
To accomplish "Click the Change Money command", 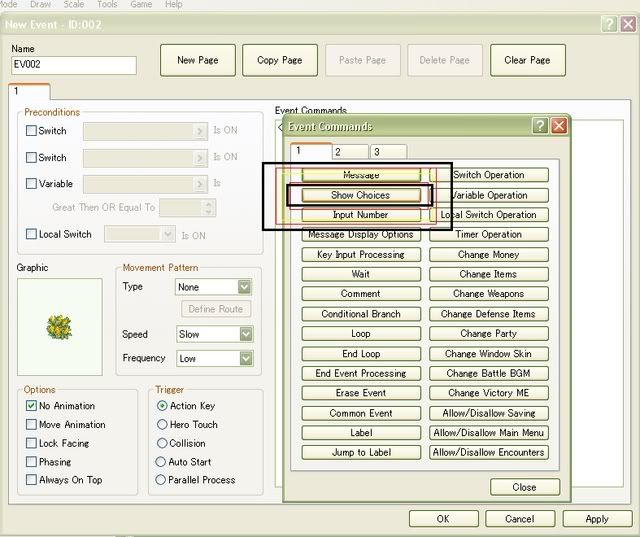I will pos(489,255).
